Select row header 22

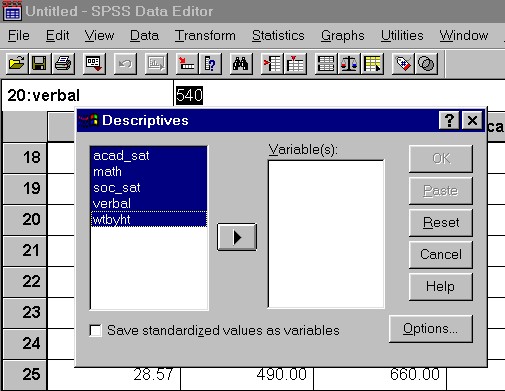(x=25, y=282)
